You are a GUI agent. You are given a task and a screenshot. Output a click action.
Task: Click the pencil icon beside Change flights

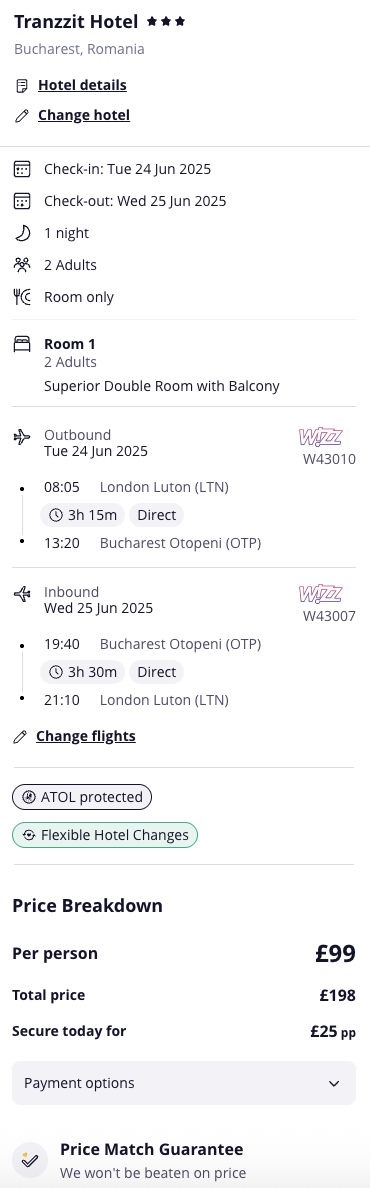tap(20, 736)
